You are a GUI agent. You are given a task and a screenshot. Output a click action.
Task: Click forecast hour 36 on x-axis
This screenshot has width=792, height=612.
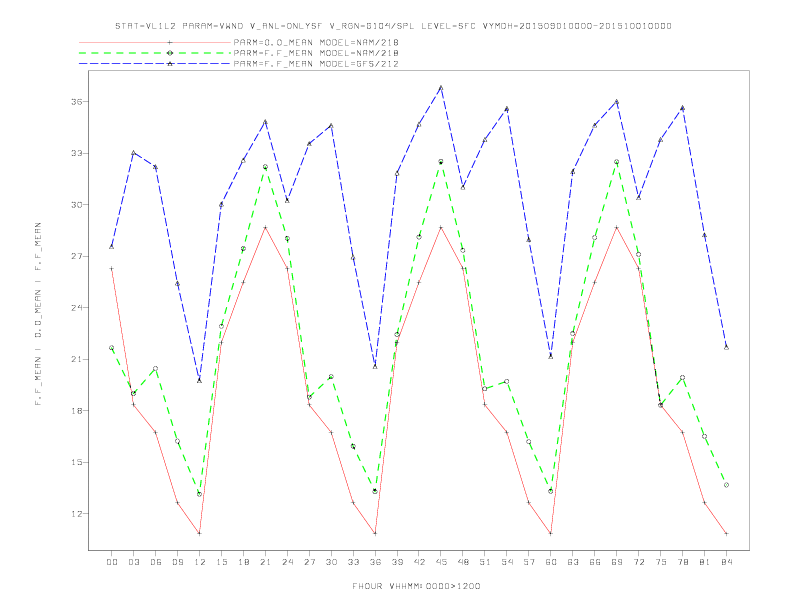pyautogui.click(x=375, y=562)
